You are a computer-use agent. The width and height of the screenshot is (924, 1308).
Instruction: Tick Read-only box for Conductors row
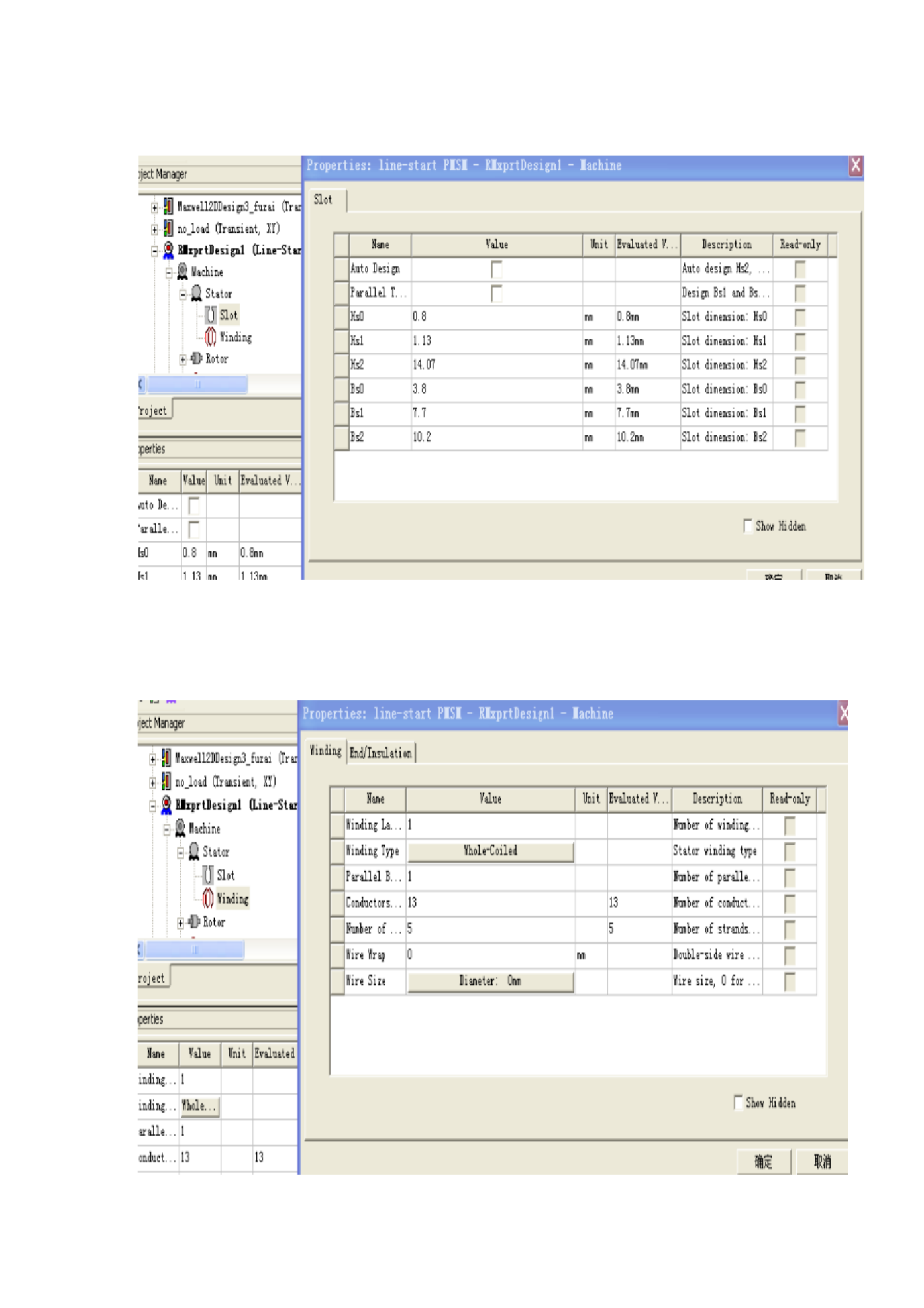[x=790, y=903]
